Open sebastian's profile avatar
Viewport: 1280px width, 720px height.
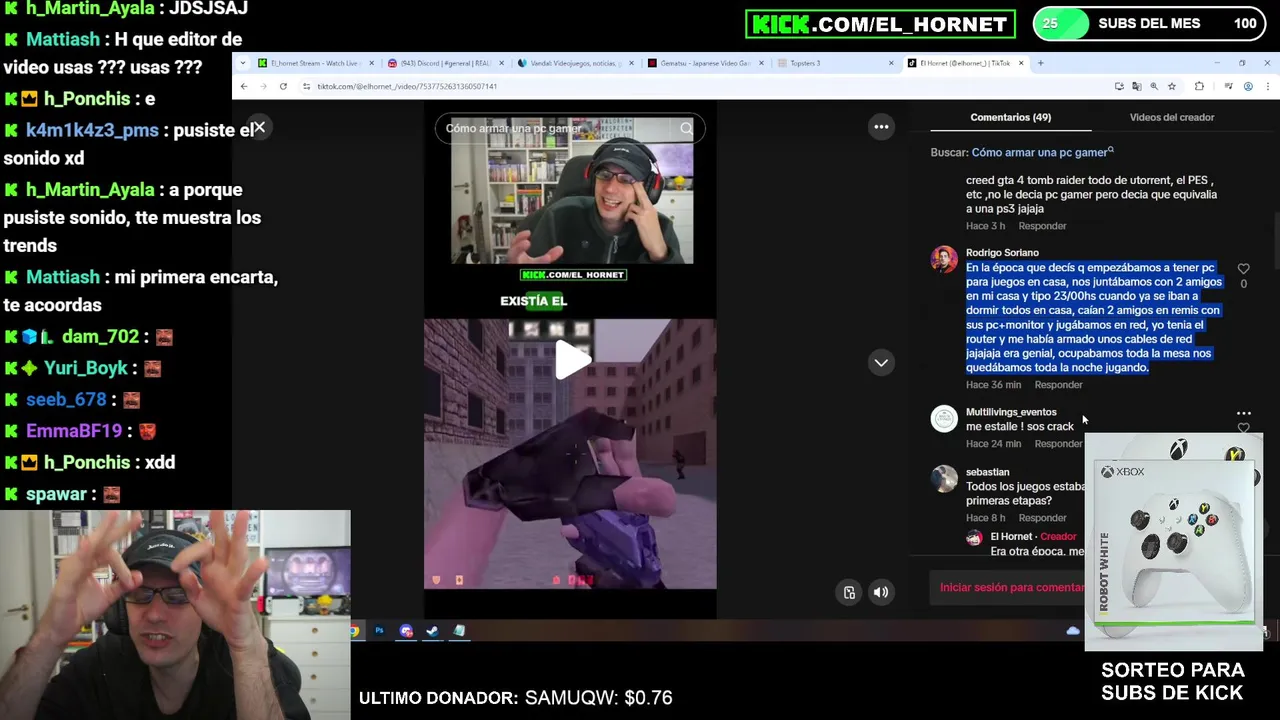click(x=944, y=478)
